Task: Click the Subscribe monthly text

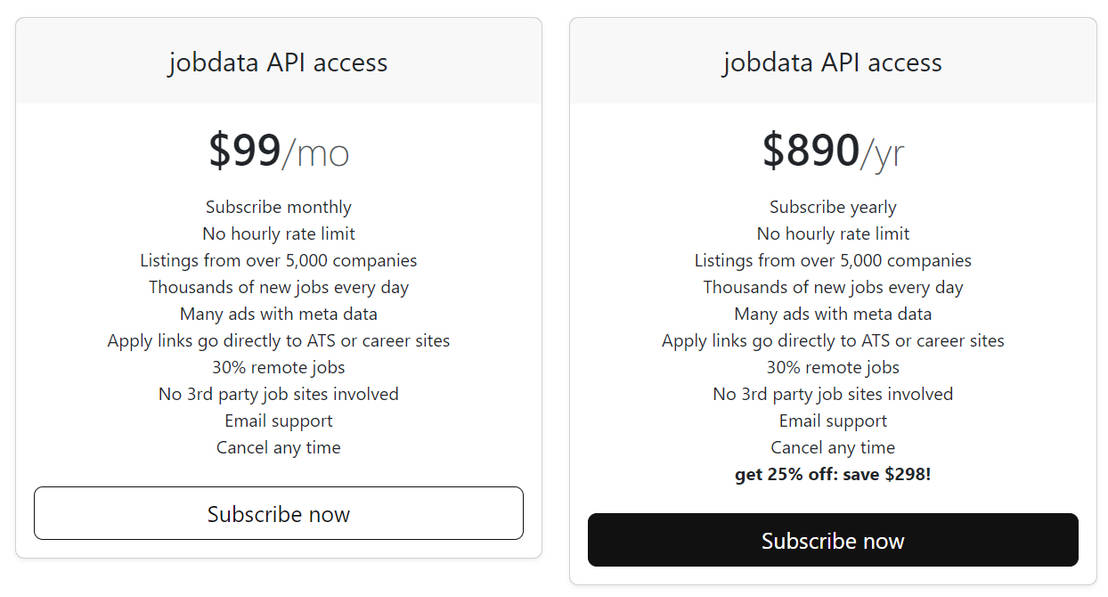Action: pos(278,207)
